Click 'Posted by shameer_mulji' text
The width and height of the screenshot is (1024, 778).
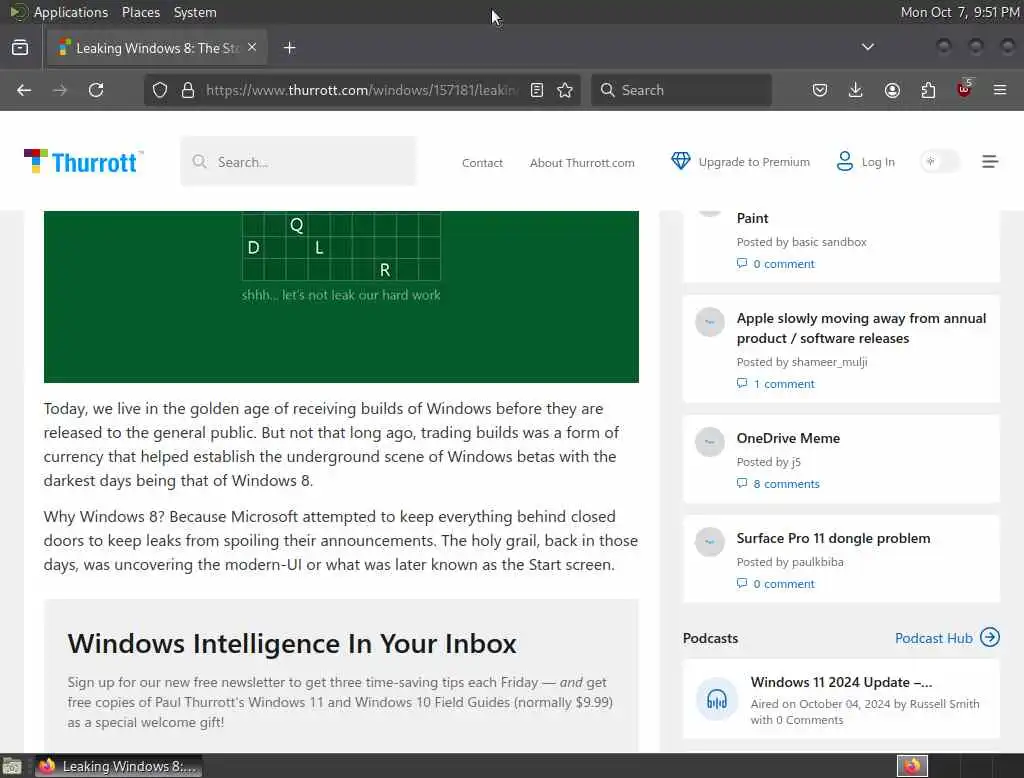802,362
